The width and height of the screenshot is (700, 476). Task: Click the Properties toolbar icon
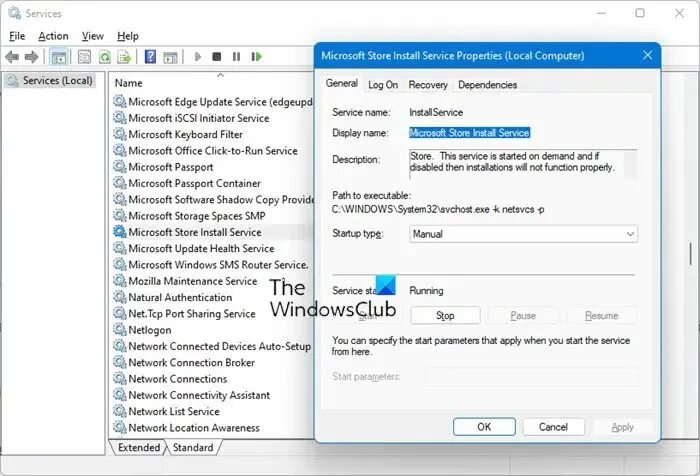[84, 57]
